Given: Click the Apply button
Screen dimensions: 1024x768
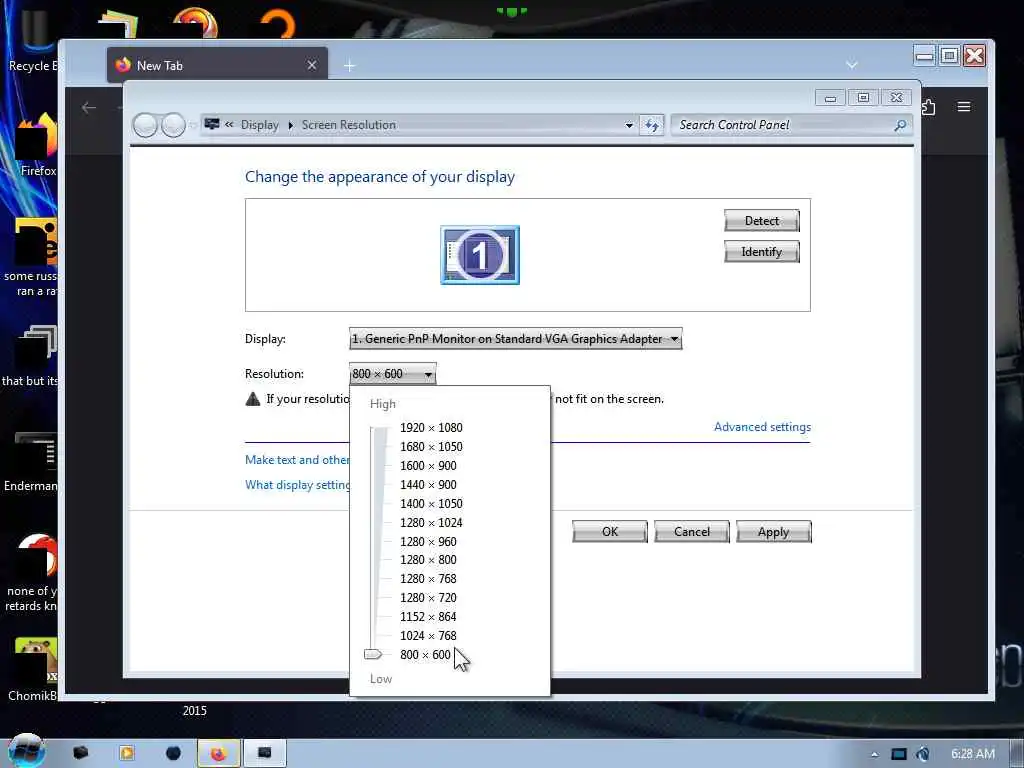Looking at the screenshot, I should [774, 532].
